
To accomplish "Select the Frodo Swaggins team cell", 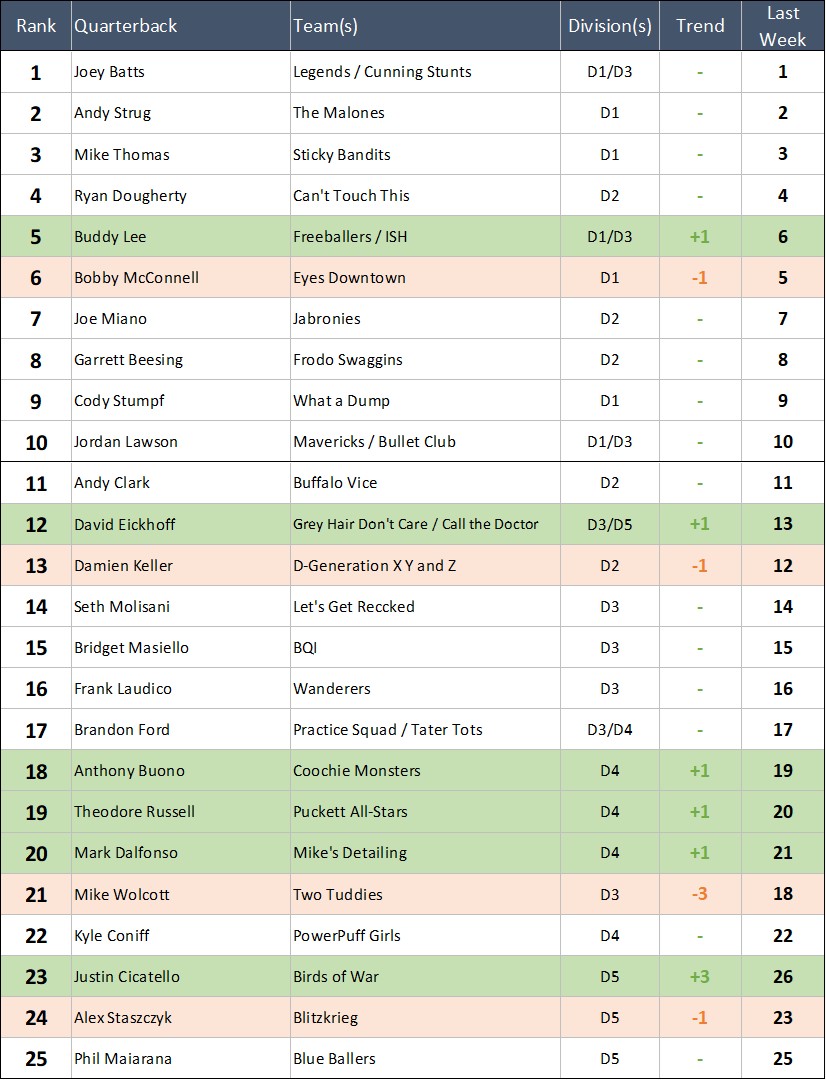I will [x=425, y=360].
